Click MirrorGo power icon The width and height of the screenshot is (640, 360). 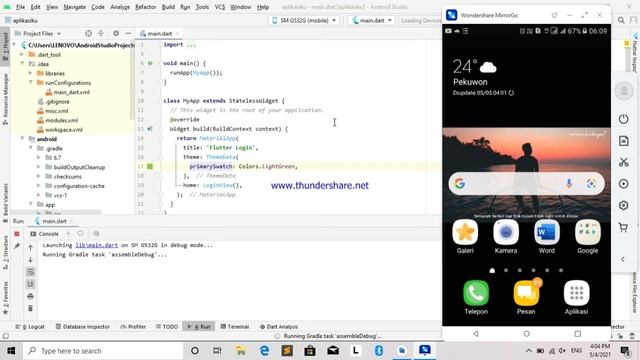coord(623,119)
